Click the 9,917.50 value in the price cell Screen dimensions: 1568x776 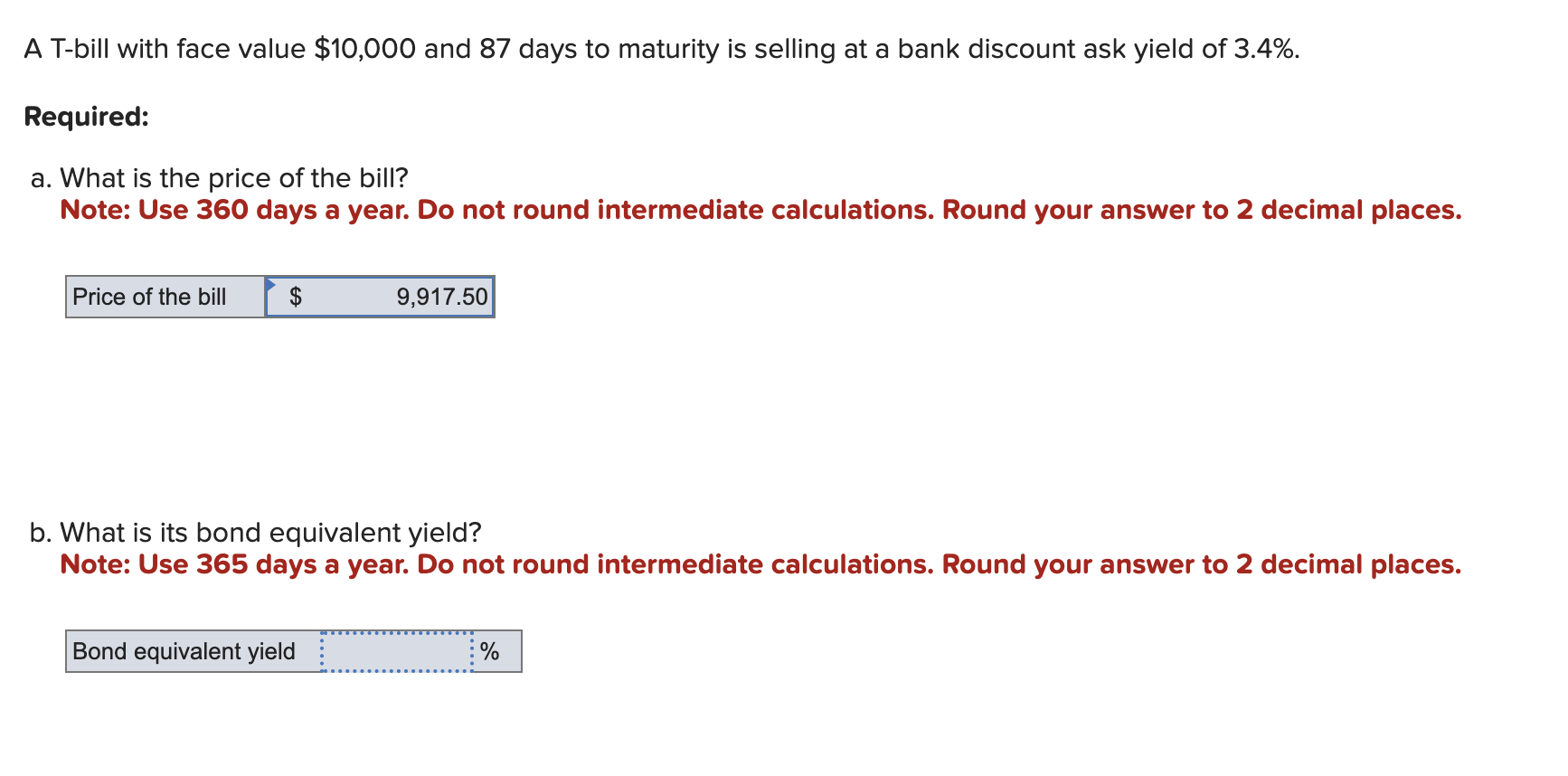pyautogui.click(x=441, y=297)
